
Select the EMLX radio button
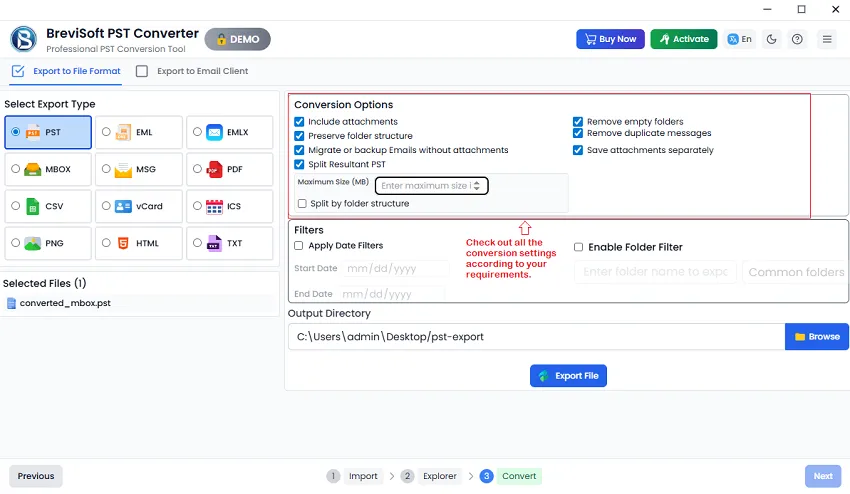[197, 132]
